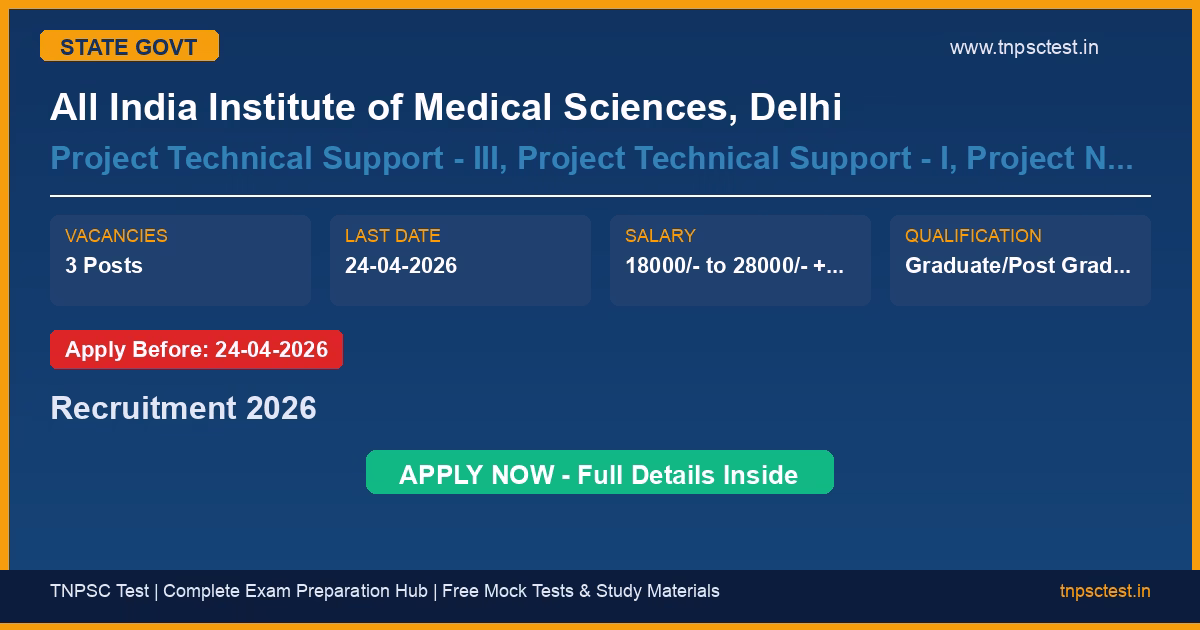Click the QUALIFICATION label

(973, 236)
